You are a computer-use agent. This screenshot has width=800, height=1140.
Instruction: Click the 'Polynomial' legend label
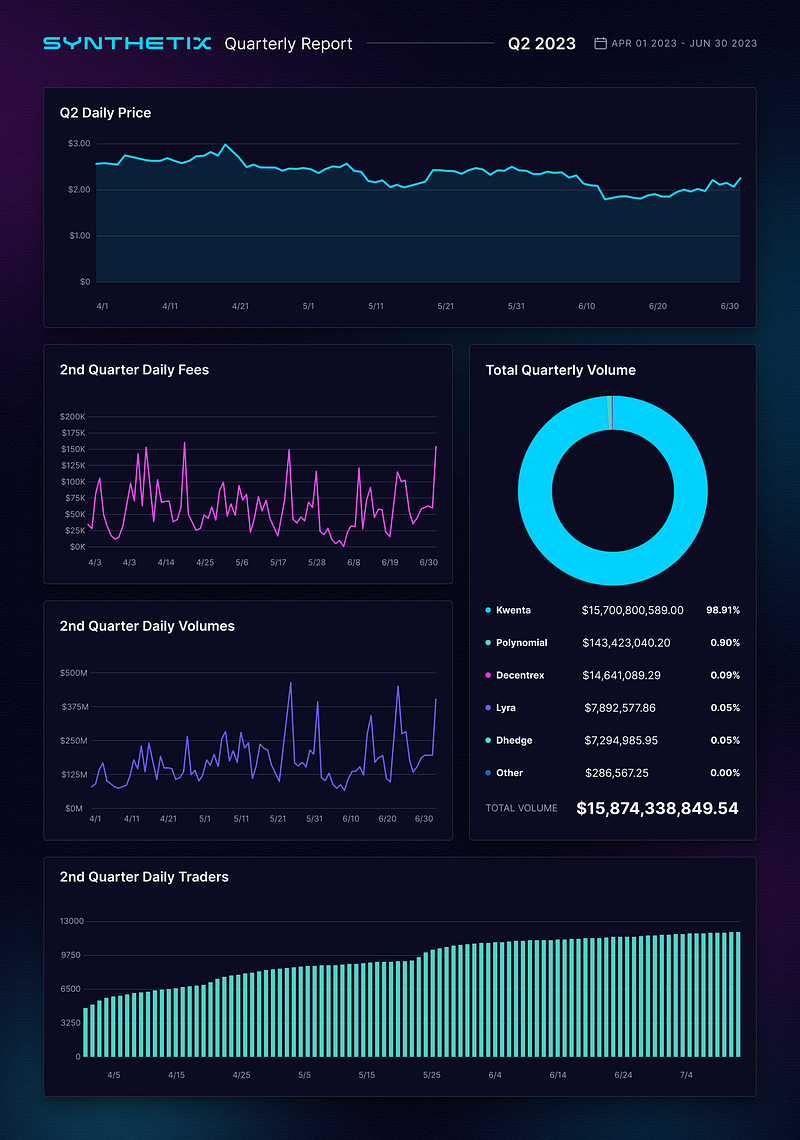pyautogui.click(x=521, y=643)
